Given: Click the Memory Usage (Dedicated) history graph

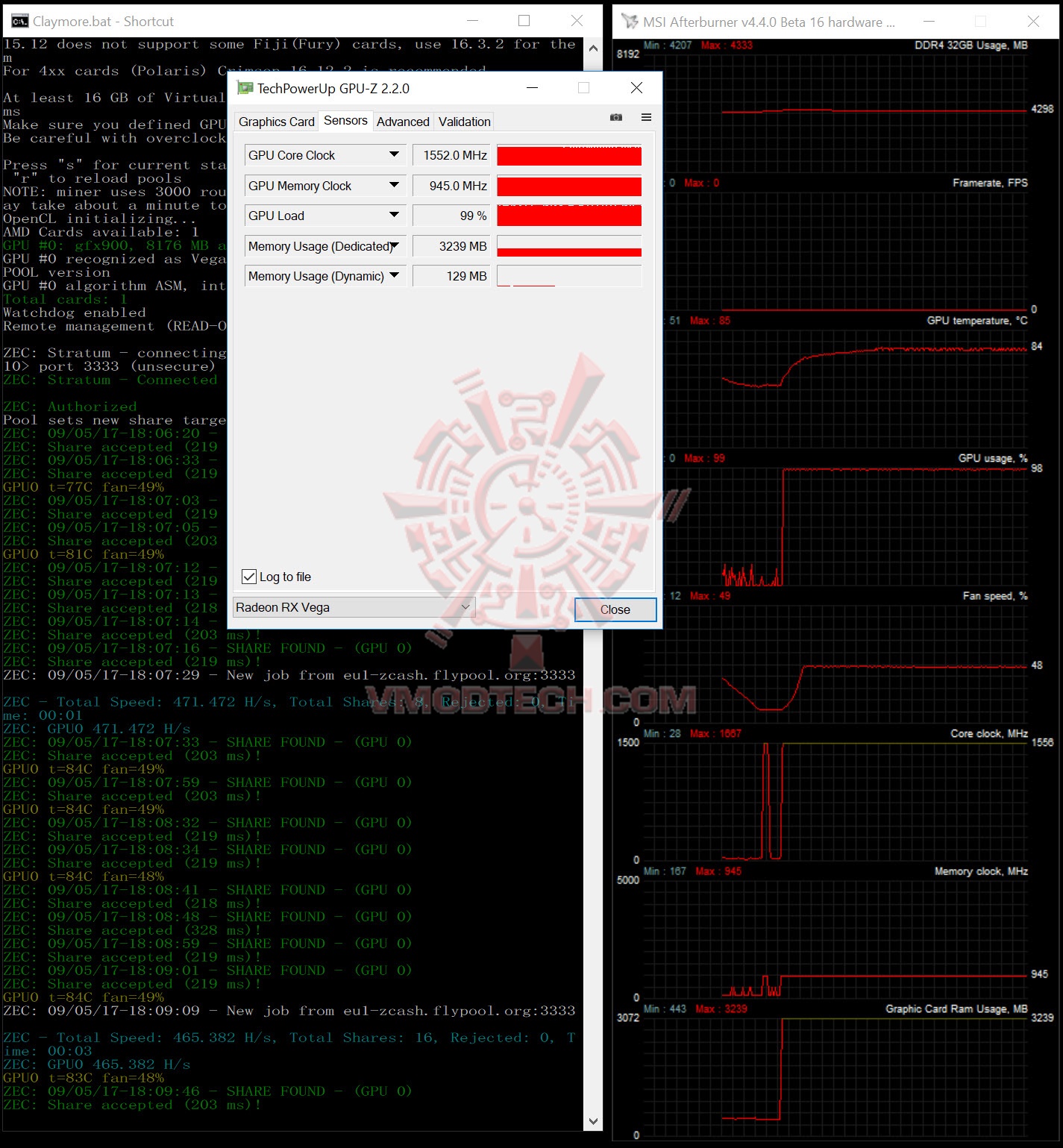Looking at the screenshot, I should [x=569, y=246].
